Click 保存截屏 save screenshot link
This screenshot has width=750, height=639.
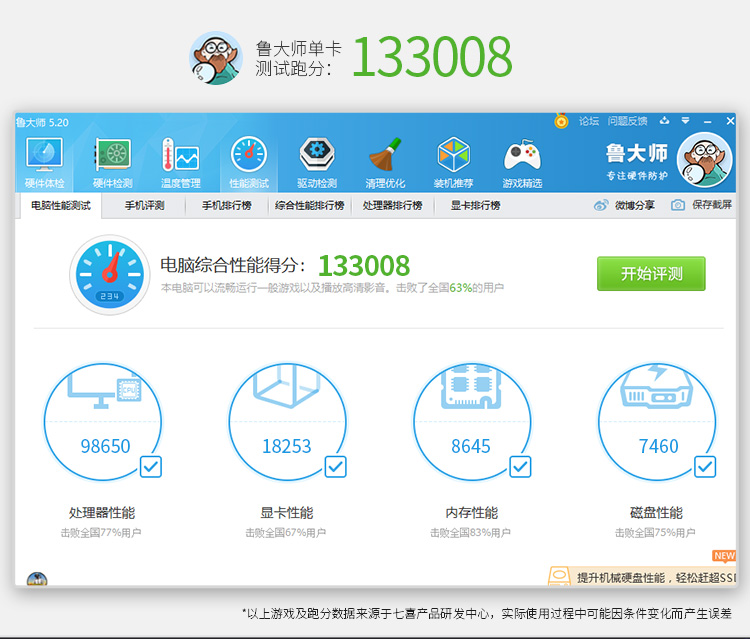click(x=712, y=205)
